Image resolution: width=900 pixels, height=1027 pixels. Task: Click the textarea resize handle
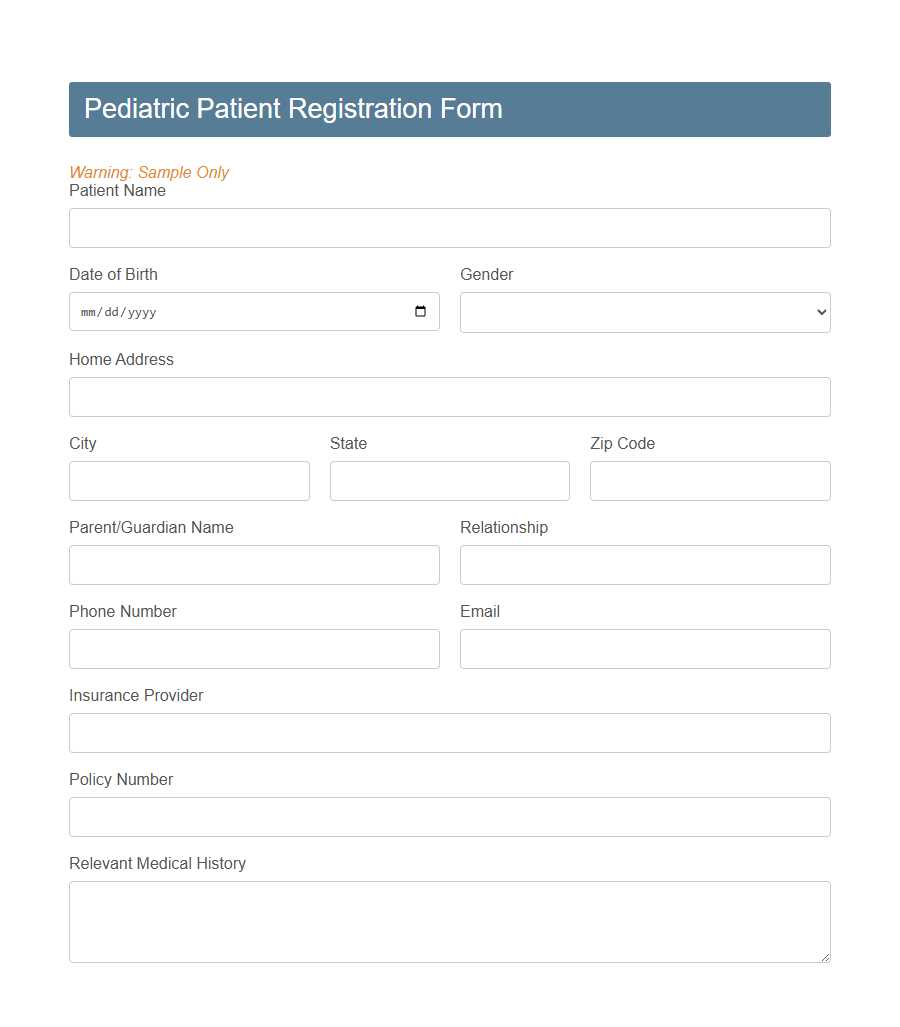(826, 958)
